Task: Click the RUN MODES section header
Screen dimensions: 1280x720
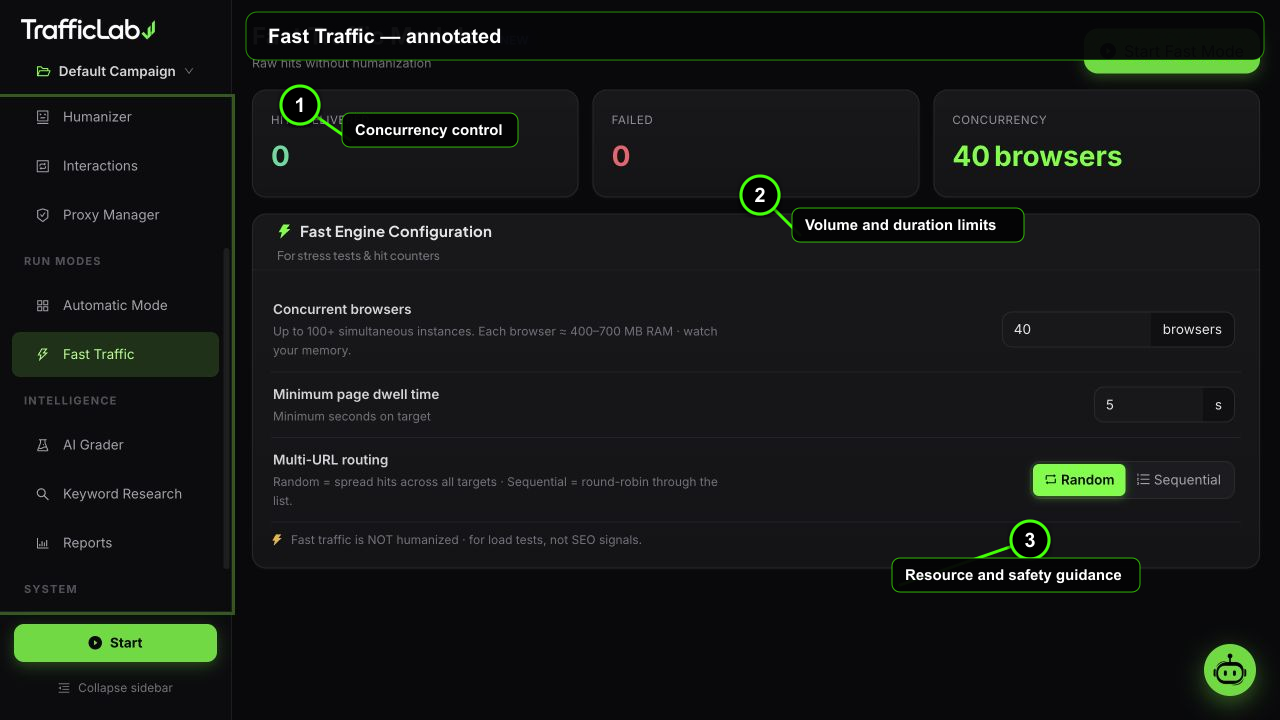Action: click(62, 261)
